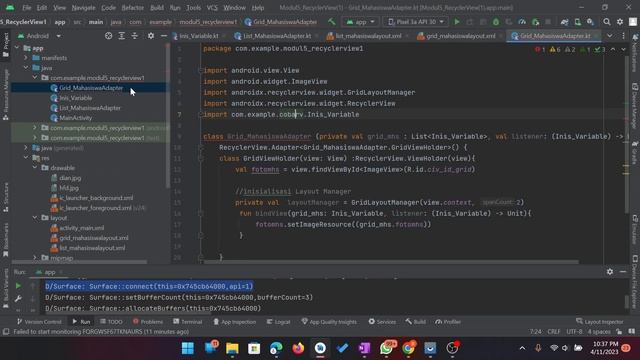Click the Make Project hammer icon
Image resolution: width=640 pixels, height=360 pixels.
tap(332, 22)
